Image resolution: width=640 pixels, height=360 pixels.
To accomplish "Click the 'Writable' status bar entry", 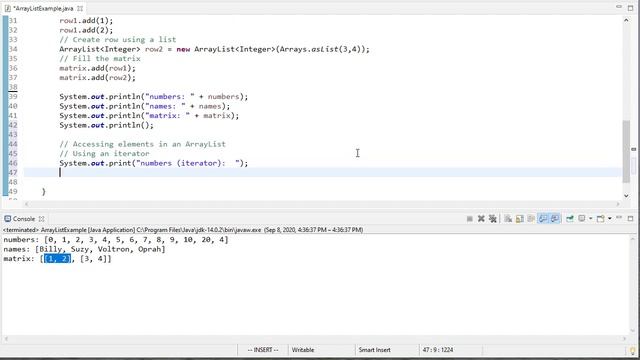I will pos(303,350).
